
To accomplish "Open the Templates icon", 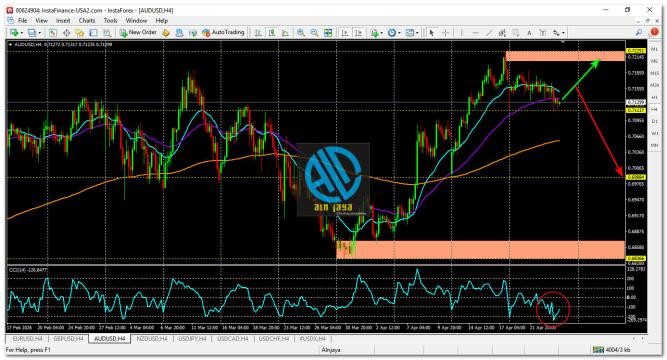I will pyautogui.click(x=409, y=33).
